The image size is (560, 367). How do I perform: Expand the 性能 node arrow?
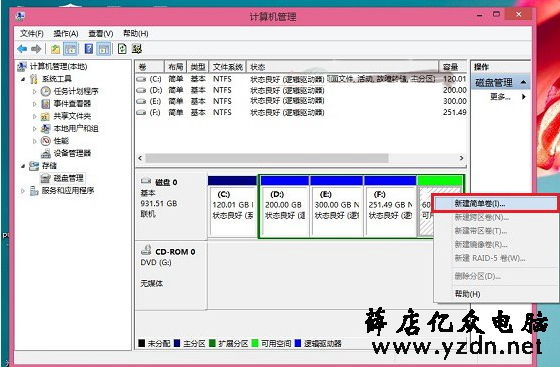click(x=35, y=141)
